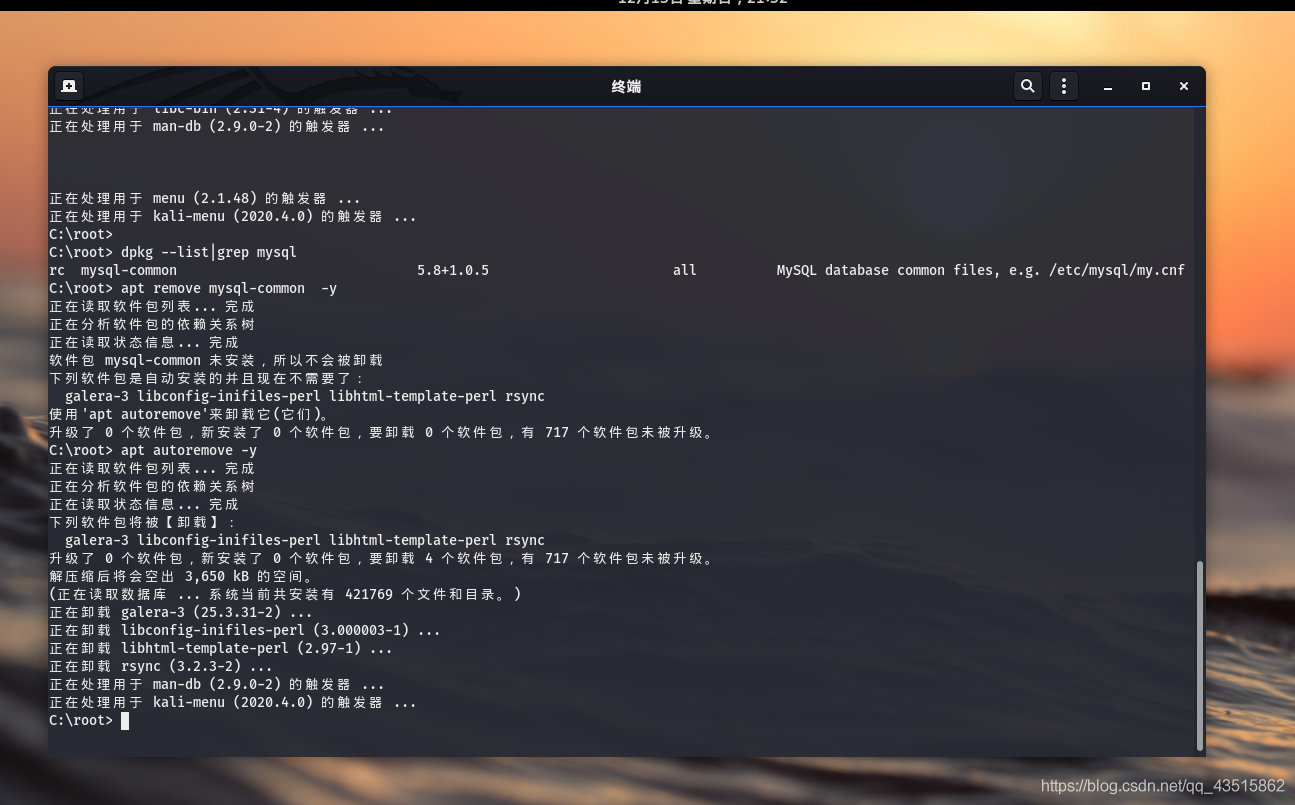The image size is (1295, 805).
Task: Click the line "使用'apt autoremove'来卸载它"
Action: coord(189,414)
